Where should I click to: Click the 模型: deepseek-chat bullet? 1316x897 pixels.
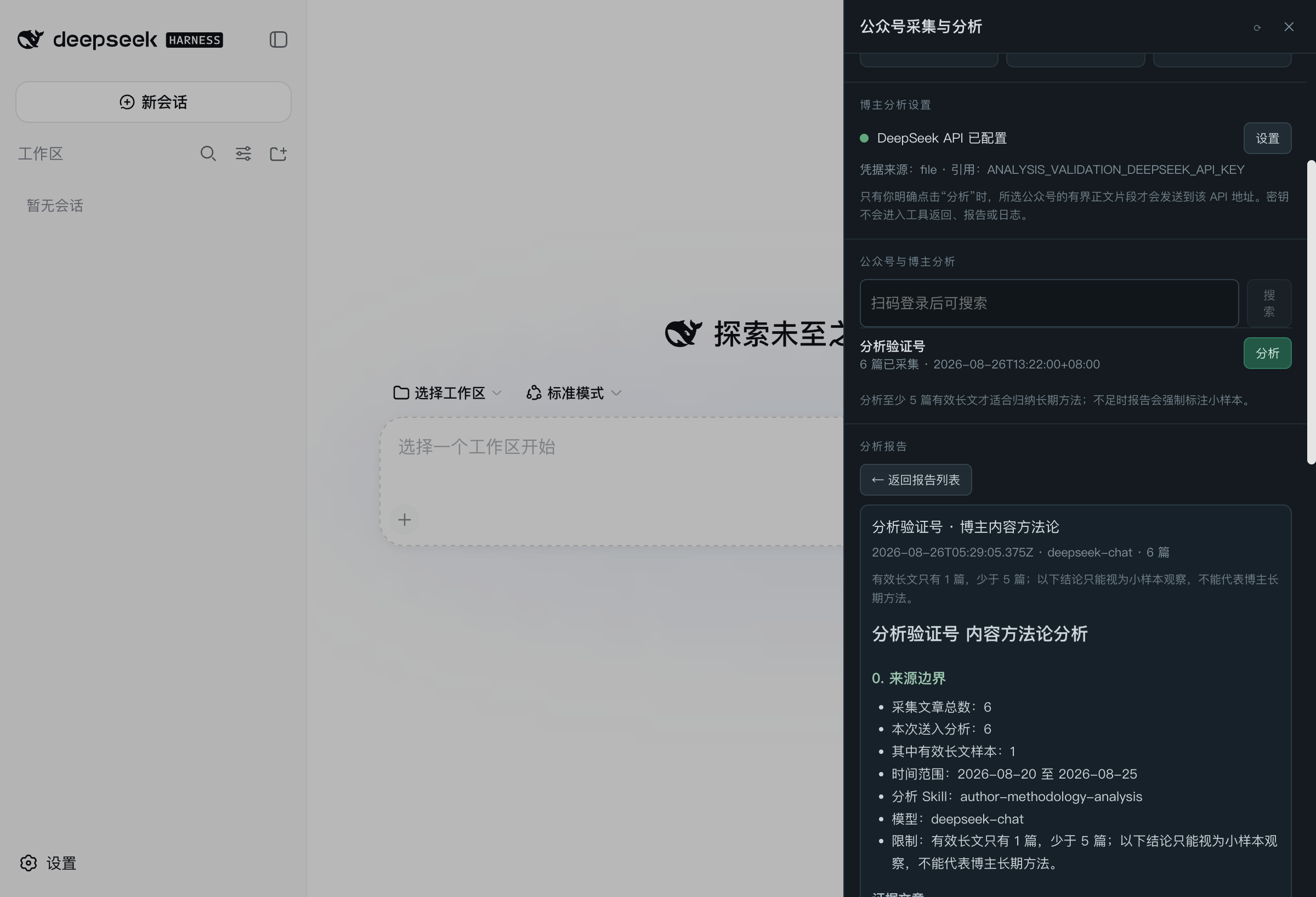point(957,819)
